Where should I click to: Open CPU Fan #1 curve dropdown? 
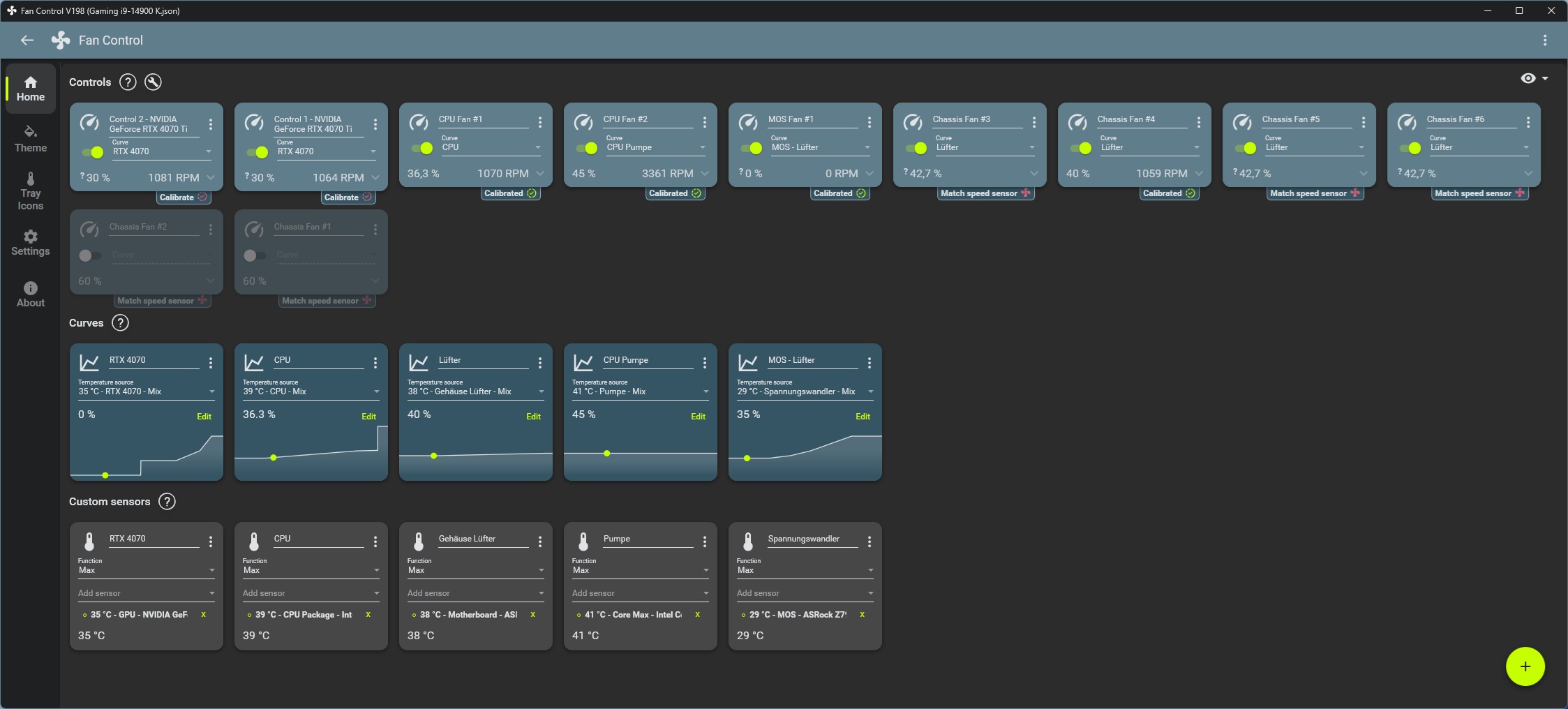491,147
